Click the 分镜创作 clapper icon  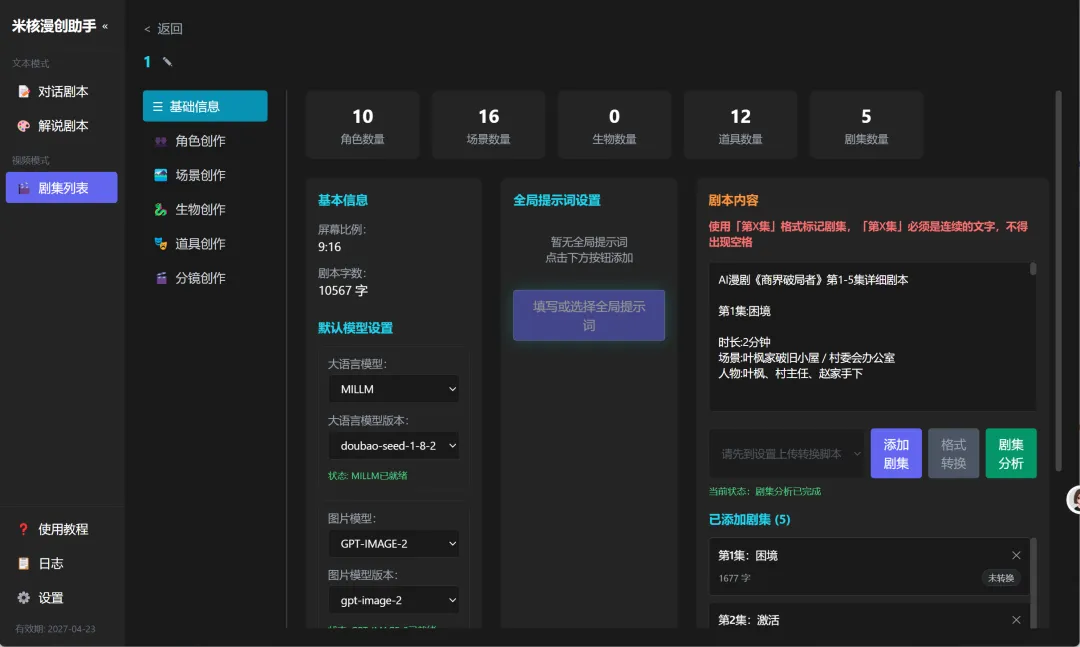pyautogui.click(x=160, y=278)
